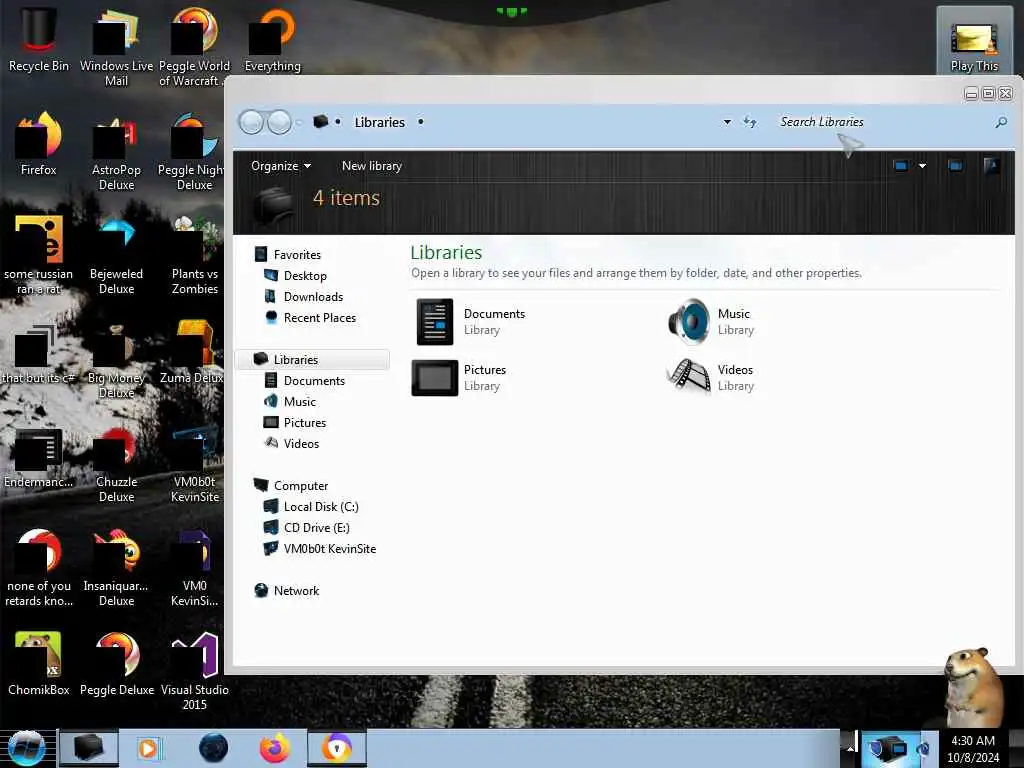Click Explorer taskbar button
The width and height of the screenshot is (1024, 768).
pyautogui.click(x=89, y=748)
